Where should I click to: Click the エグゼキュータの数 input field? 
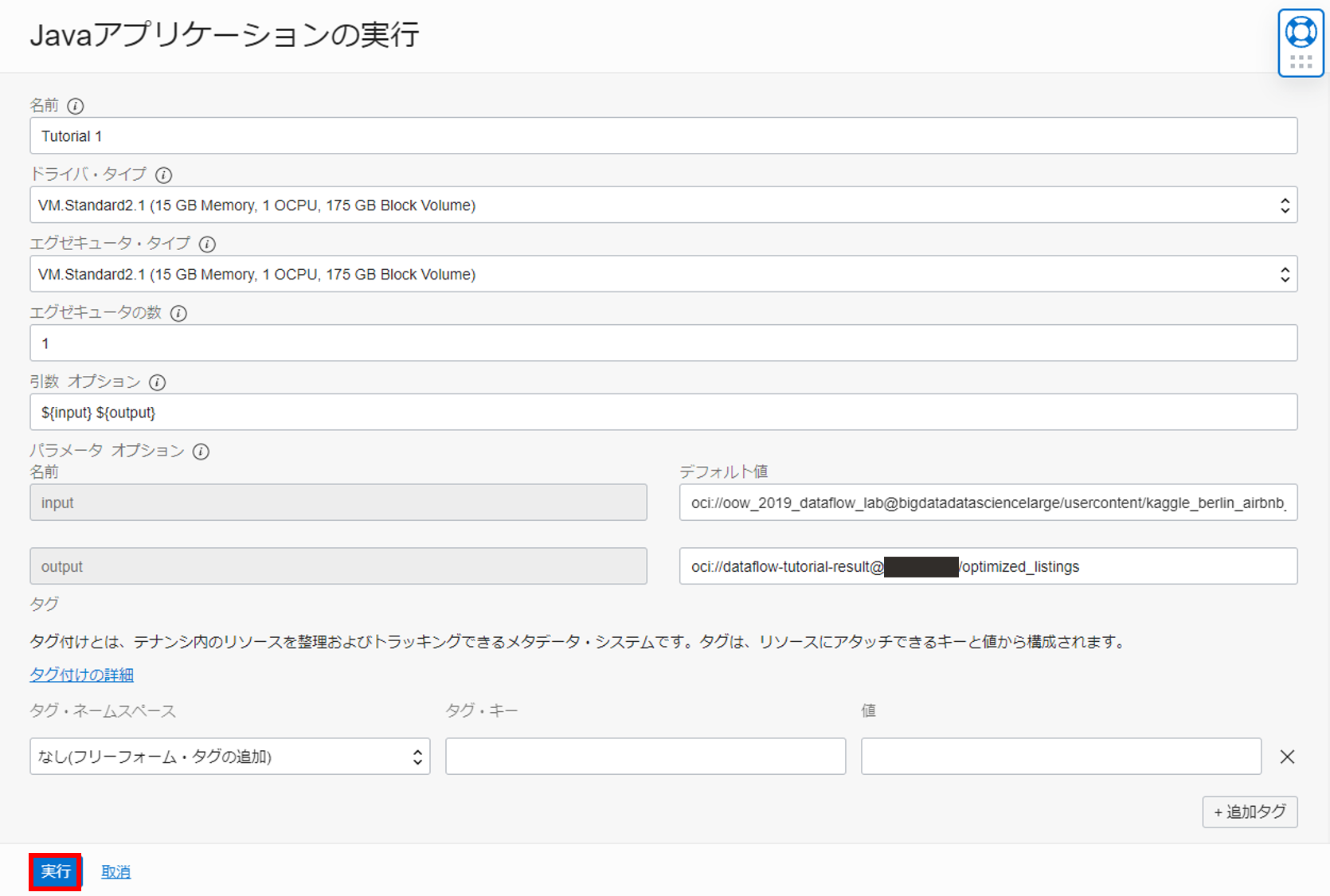(663, 343)
